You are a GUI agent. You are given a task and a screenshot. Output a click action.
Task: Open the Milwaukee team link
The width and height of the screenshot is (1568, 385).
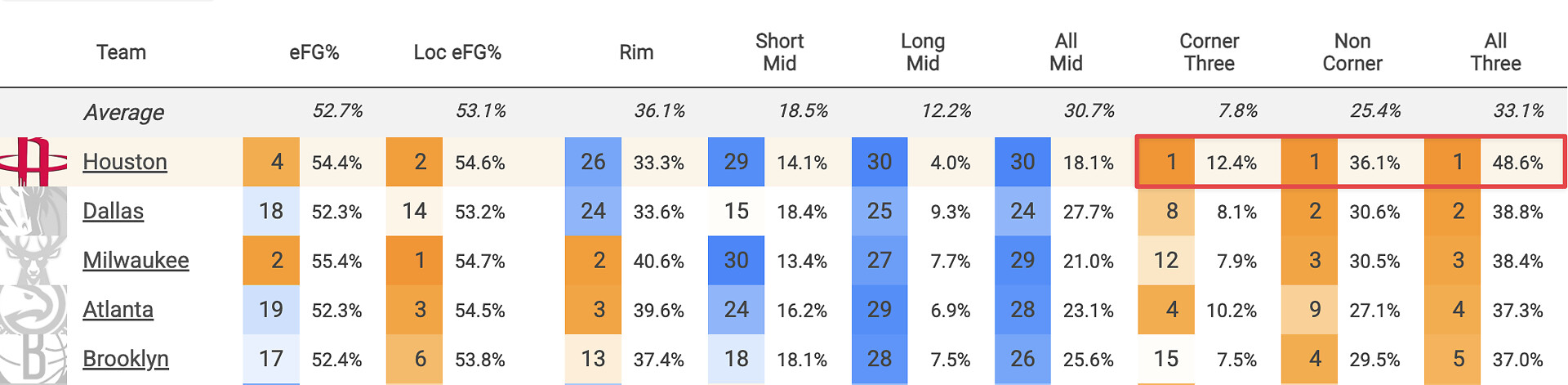tap(136, 260)
